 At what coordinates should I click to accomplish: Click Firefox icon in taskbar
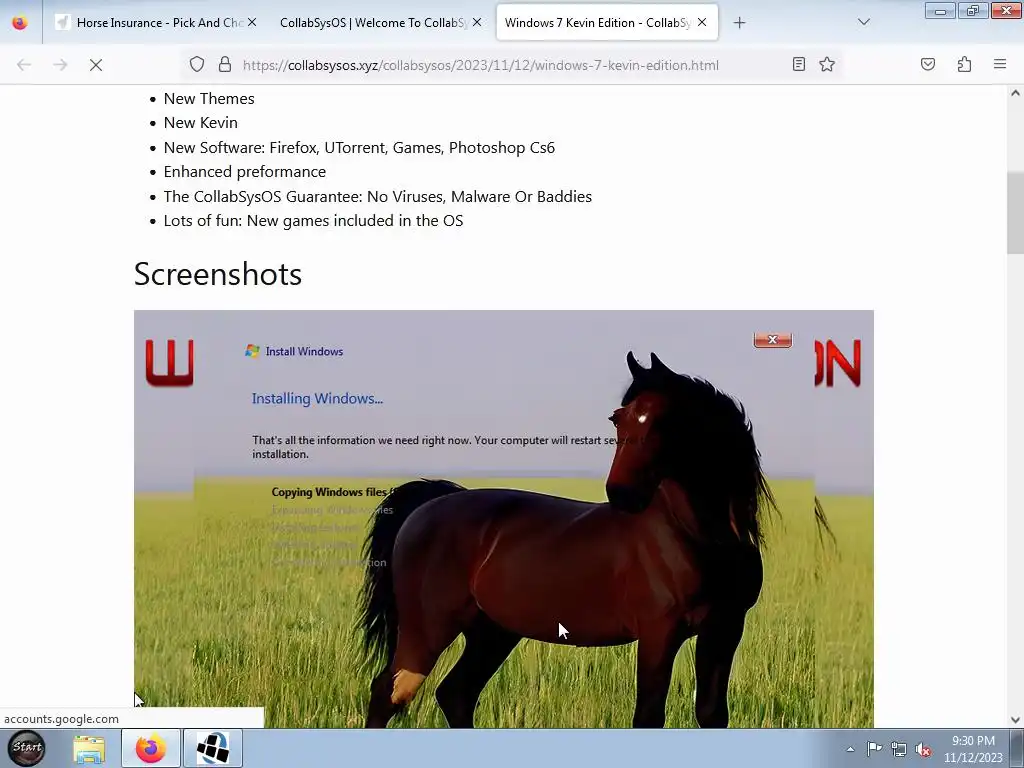[150, 748]
